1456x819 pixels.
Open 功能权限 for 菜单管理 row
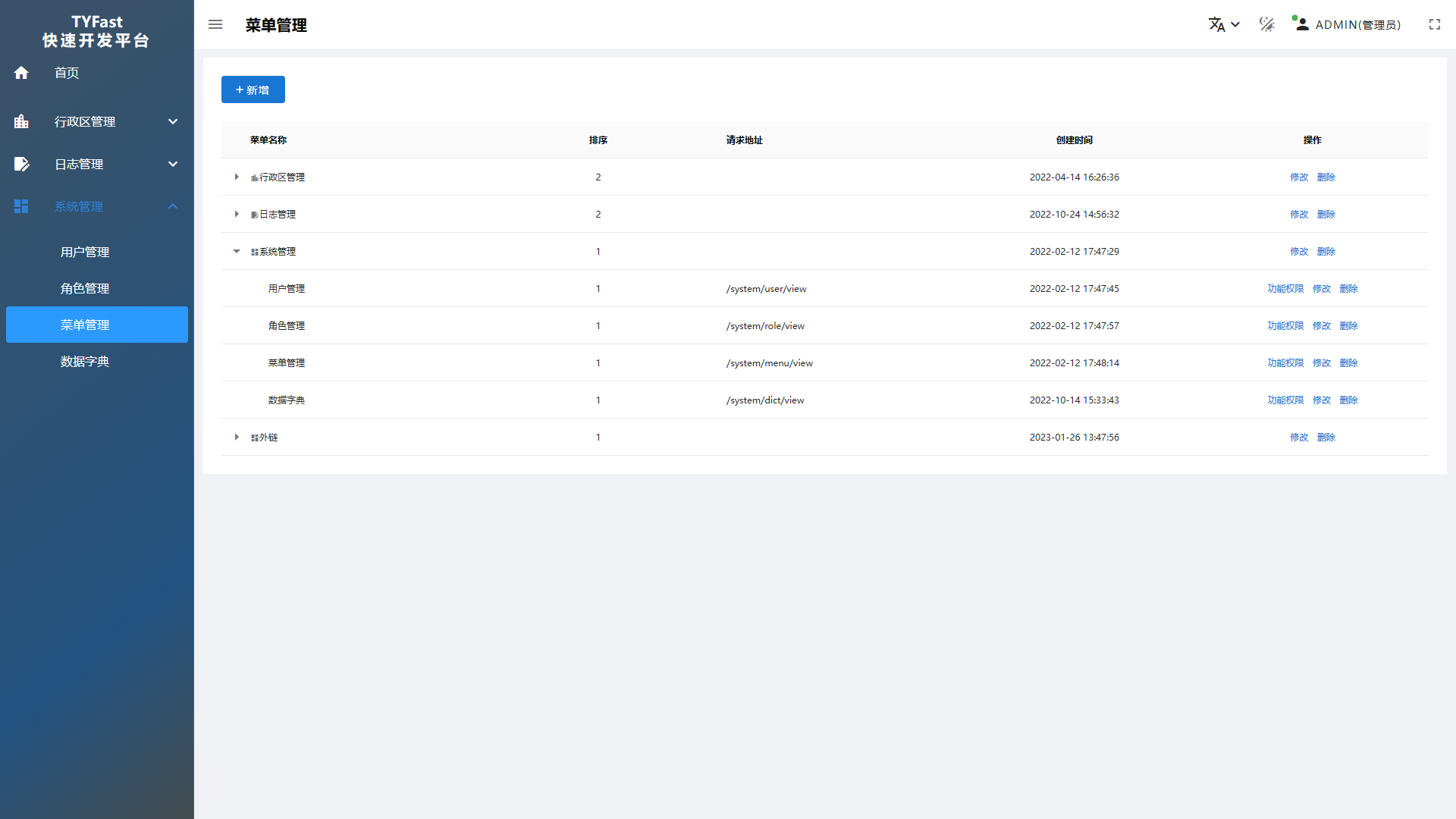click(1285, 362)
